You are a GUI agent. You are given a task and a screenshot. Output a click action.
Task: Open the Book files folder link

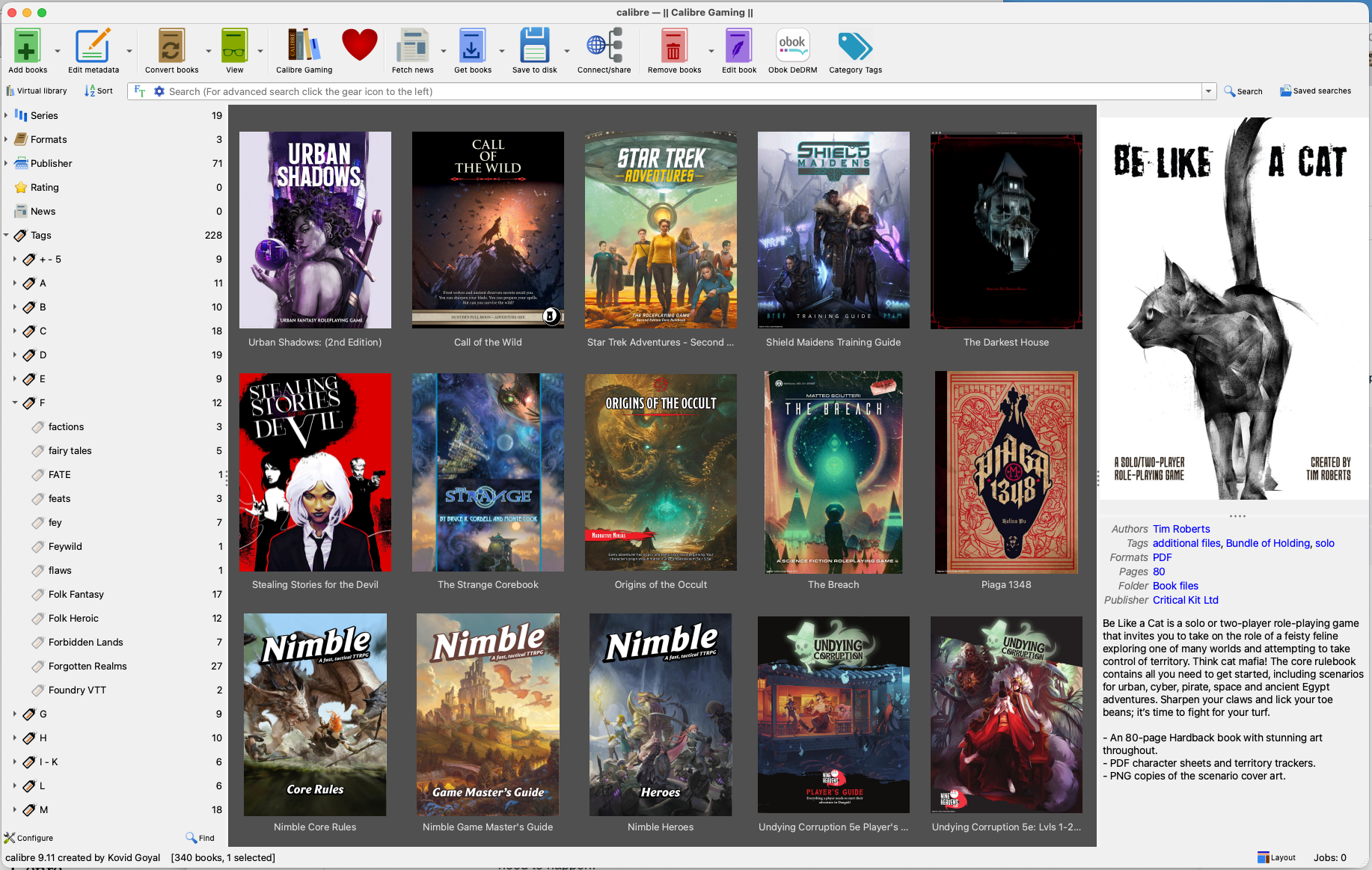(1175, 586)
